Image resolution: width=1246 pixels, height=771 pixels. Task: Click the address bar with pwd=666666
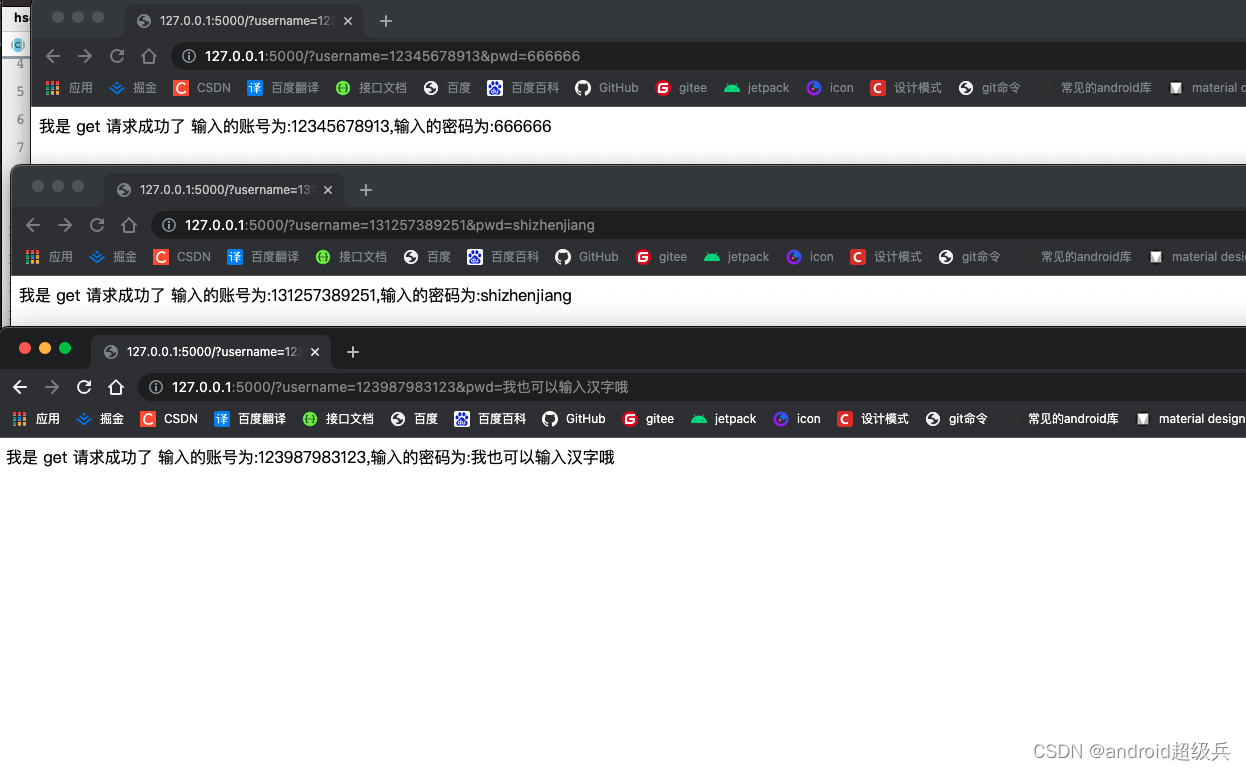pyautogui.click(x=710, y=56)
